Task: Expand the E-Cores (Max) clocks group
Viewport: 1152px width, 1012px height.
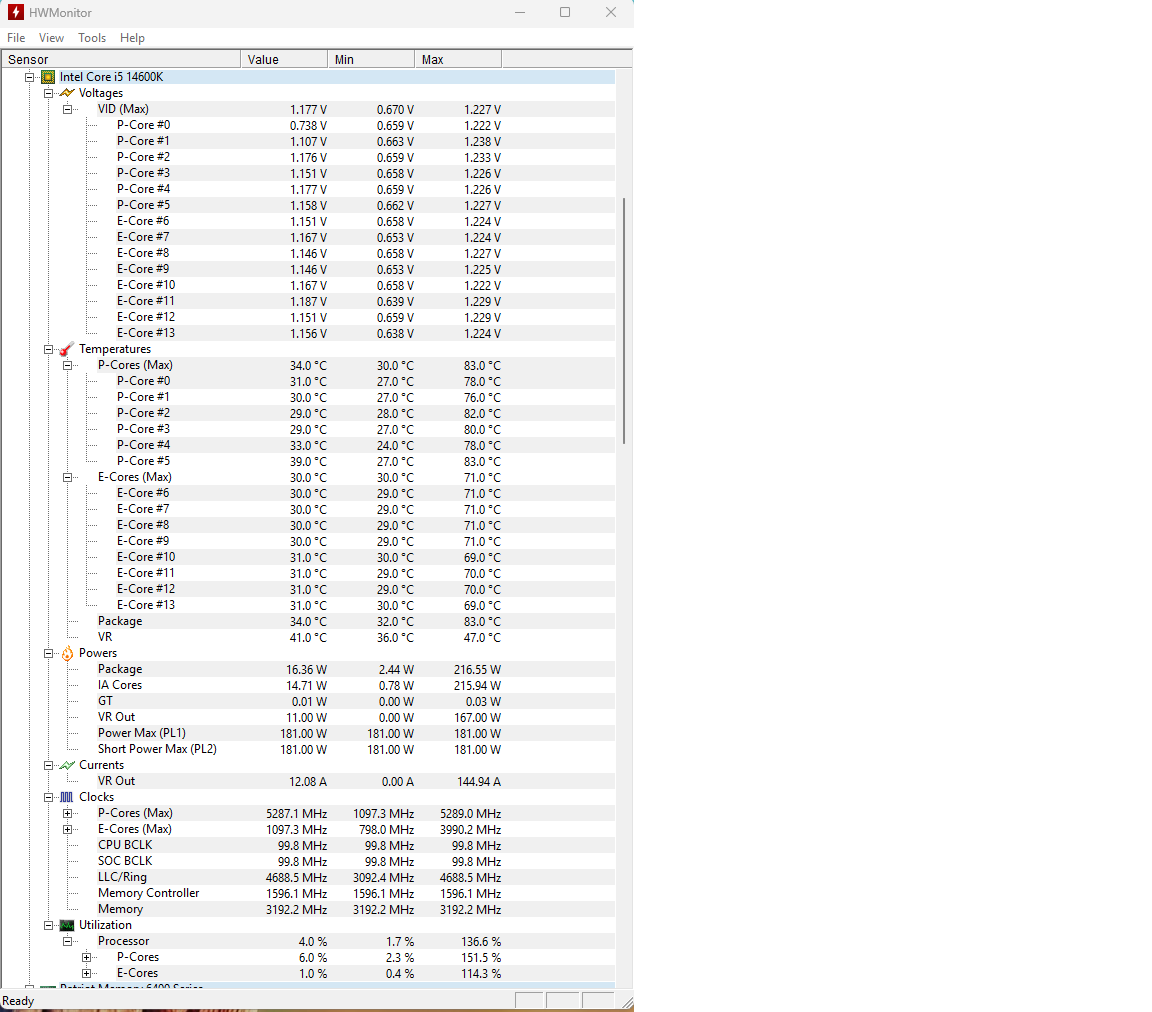Action: pyautogui.click(x=68, y=830)
